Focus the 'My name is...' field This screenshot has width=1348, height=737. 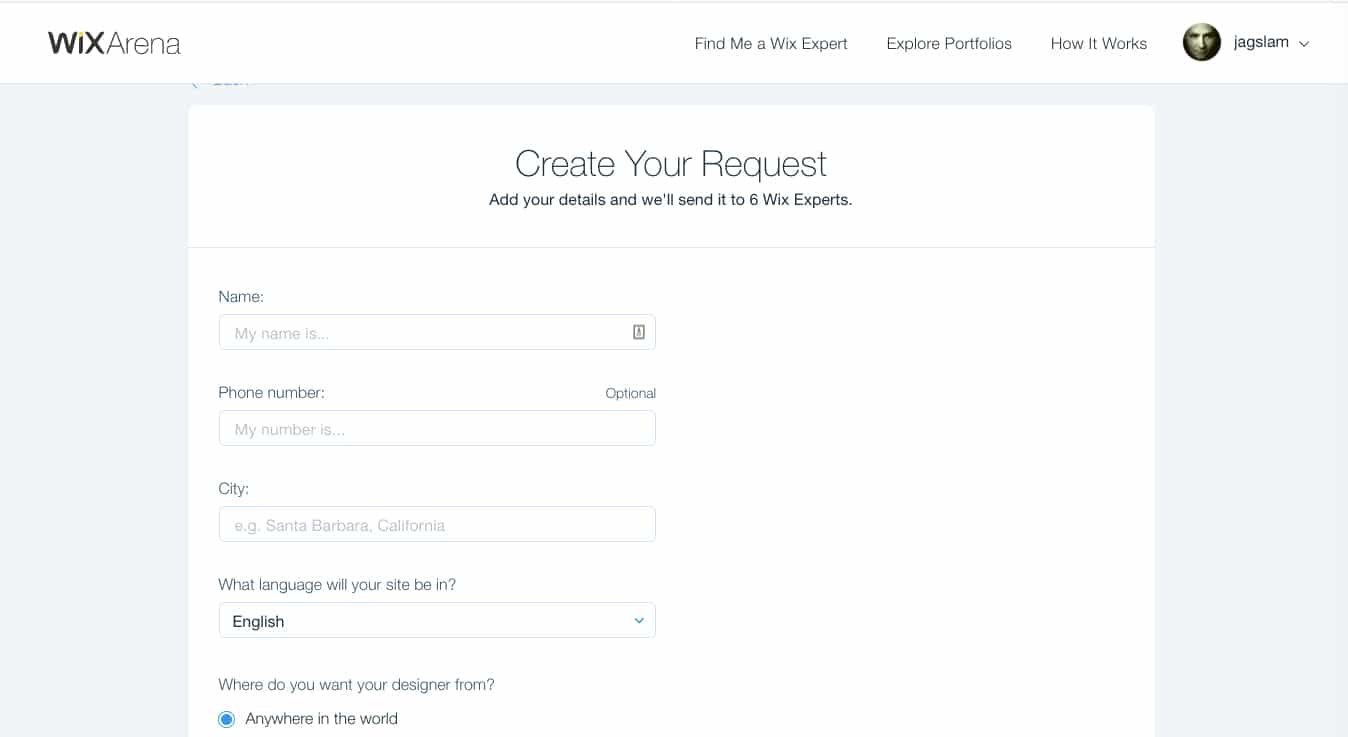pos(437,332)
